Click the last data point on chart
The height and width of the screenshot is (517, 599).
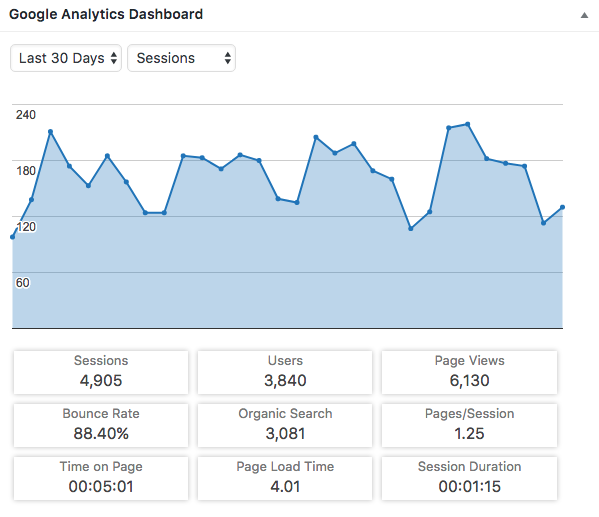tap(562, 207)
